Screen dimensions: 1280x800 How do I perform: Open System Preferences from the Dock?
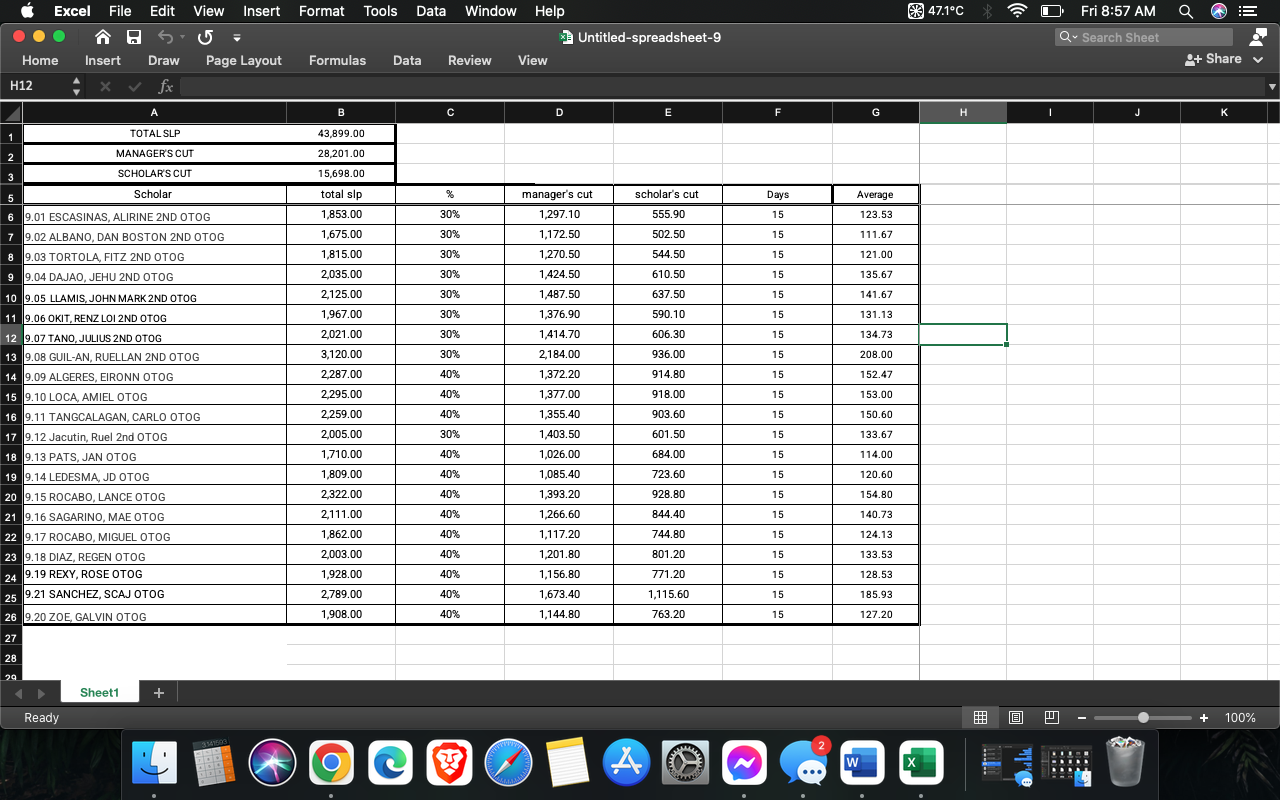pos(685,763)
